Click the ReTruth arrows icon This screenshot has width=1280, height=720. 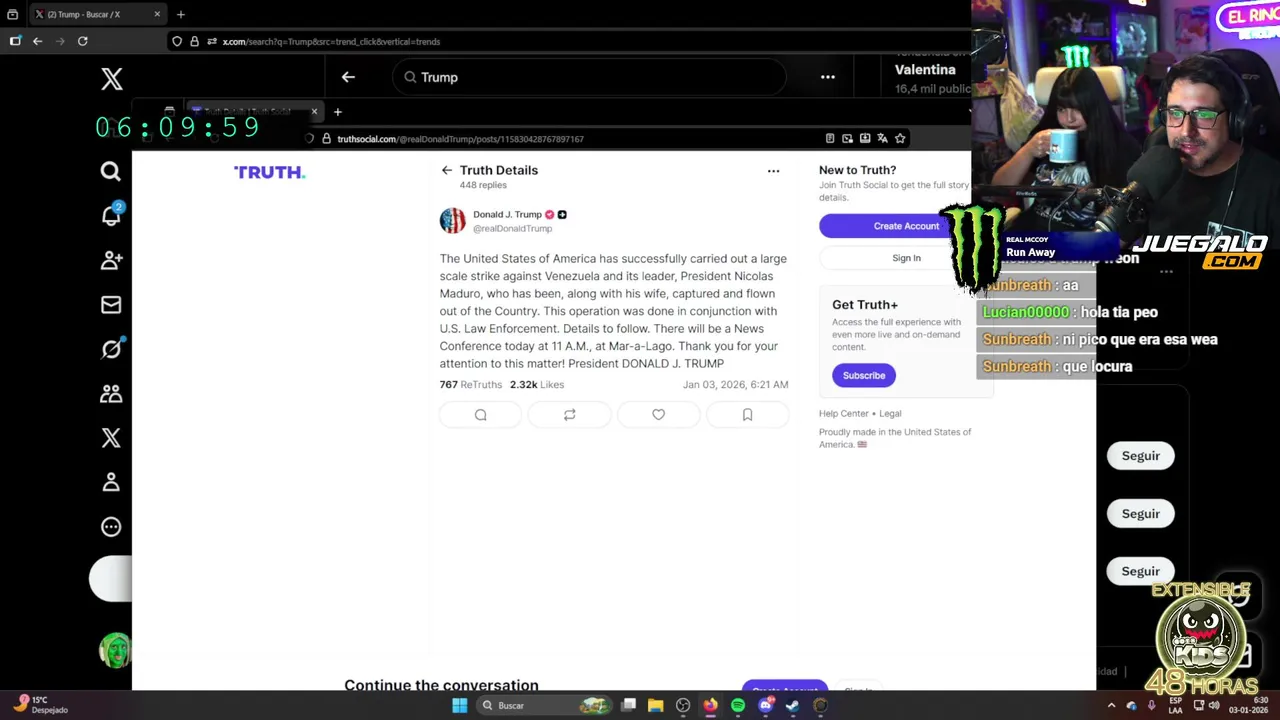569,415
